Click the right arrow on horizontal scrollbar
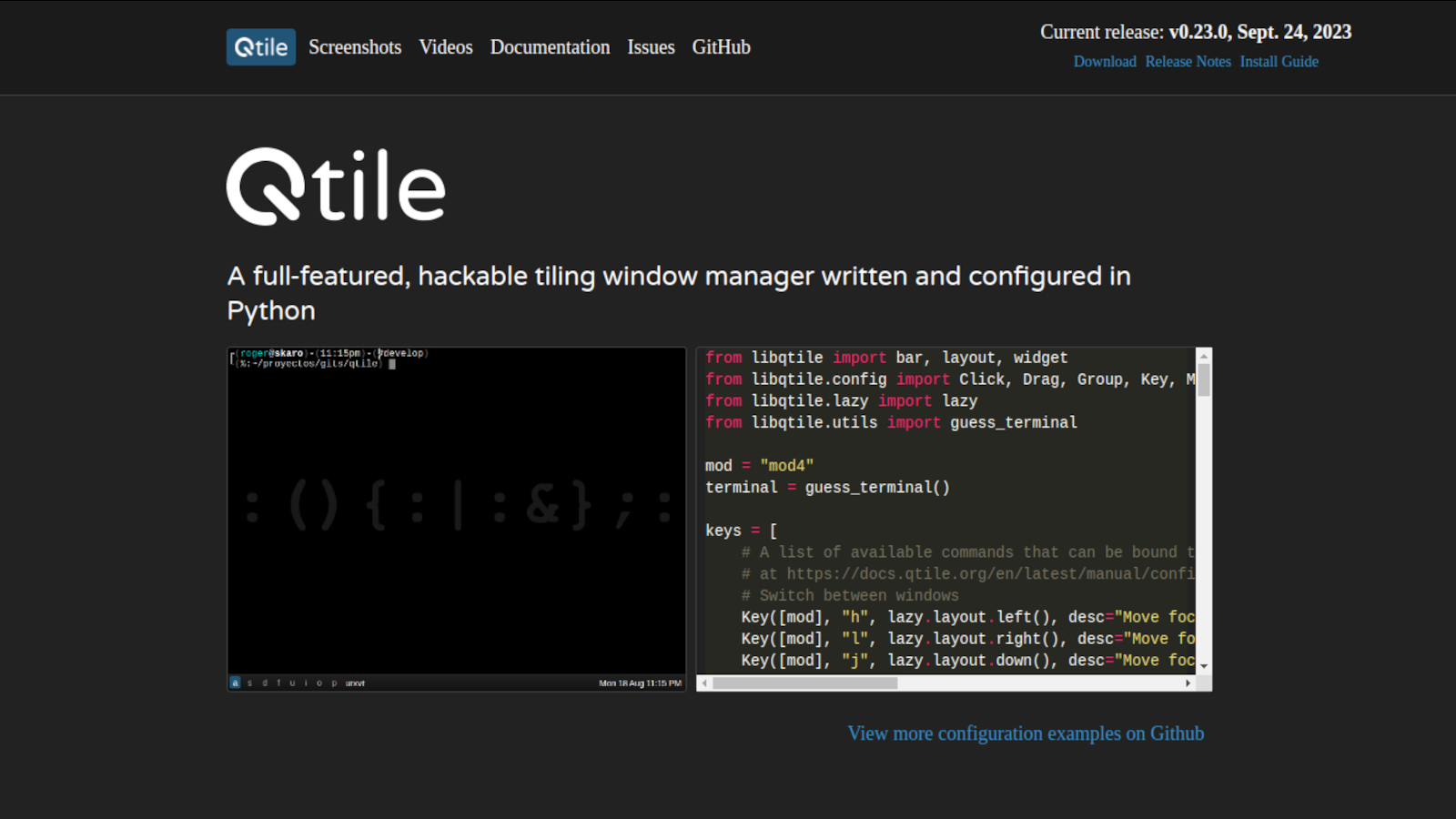1456x819 pixels. pos(1188,682)
